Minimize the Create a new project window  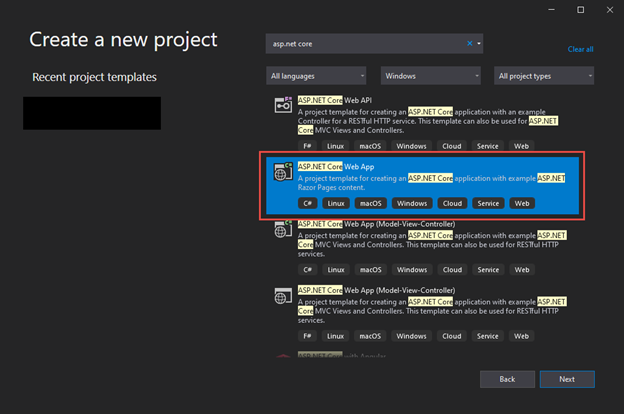pyautogui.click(x=551, y=10)
